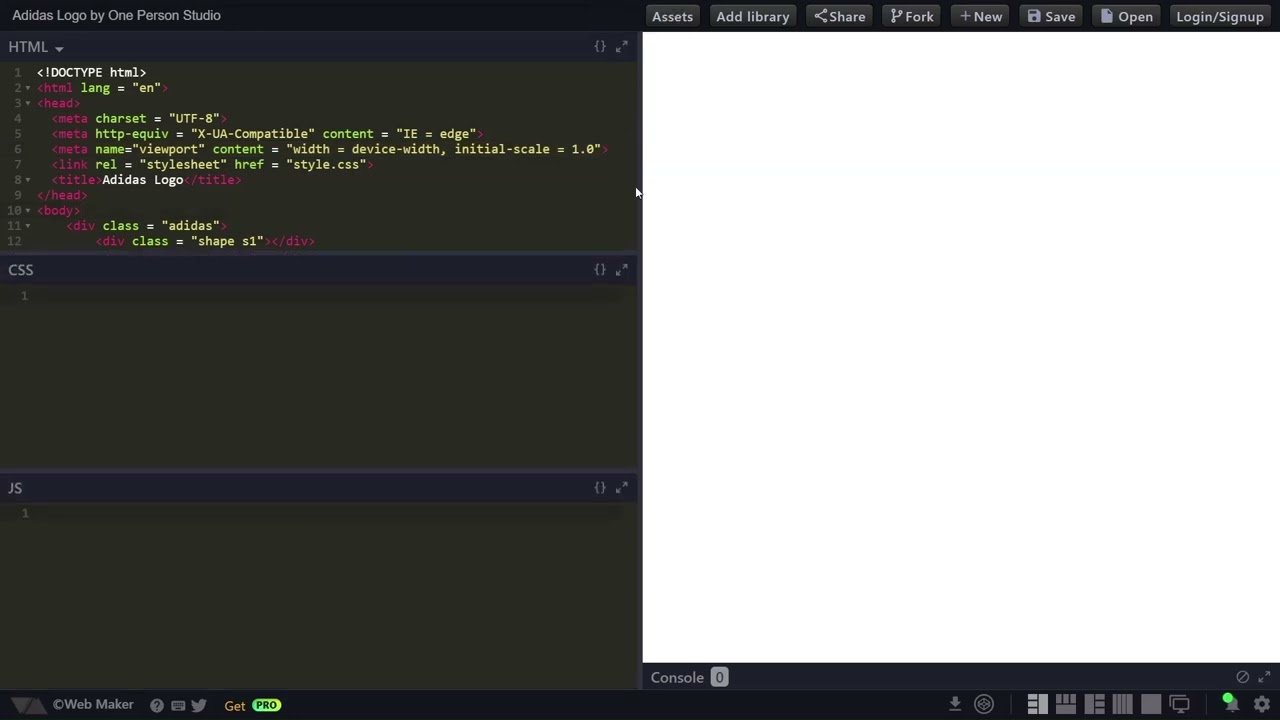This screenshot has width=1280, height=720.
Task: Maximize the HTML editor pane
Action: pyautogui.click(x=622, y=47)
